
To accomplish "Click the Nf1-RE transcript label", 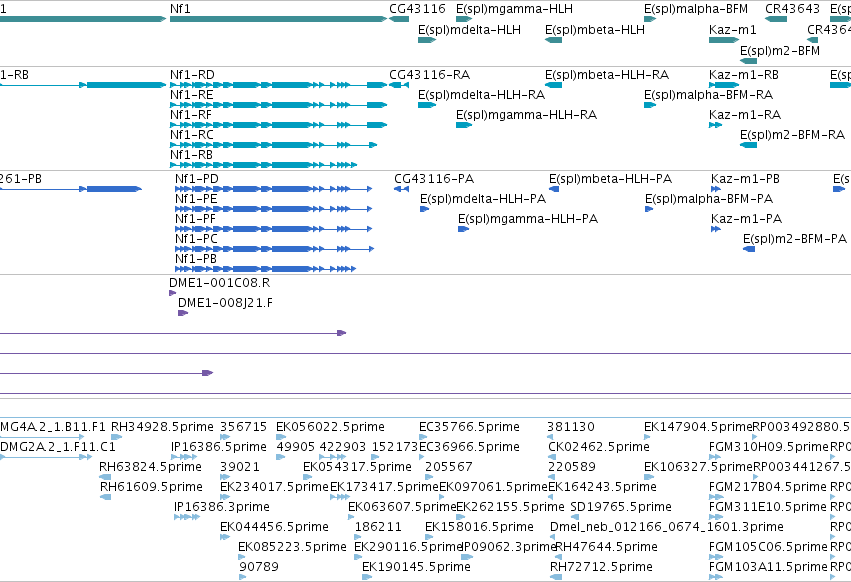I will coord(192,95).
